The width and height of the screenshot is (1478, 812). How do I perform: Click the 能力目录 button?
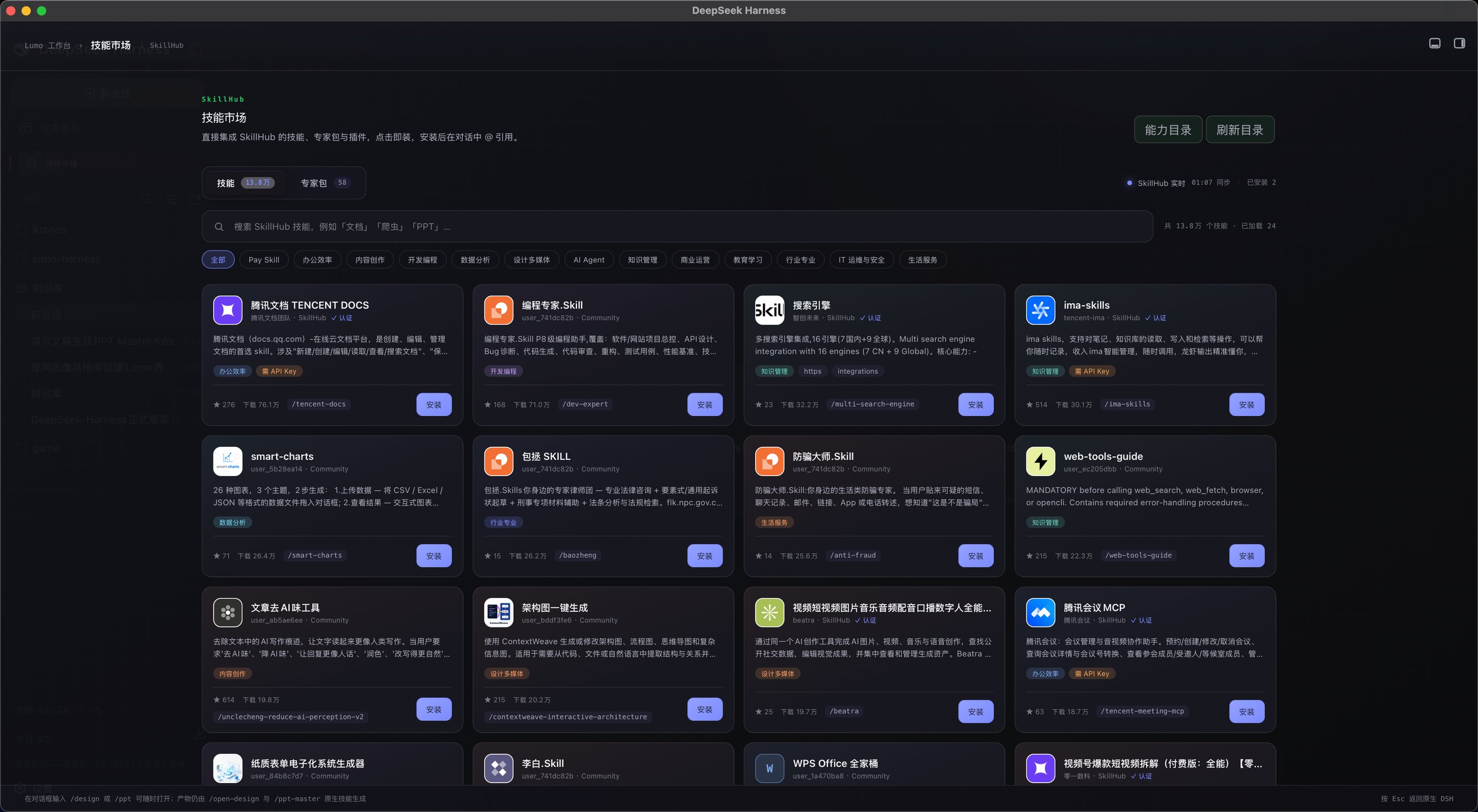1168,129
